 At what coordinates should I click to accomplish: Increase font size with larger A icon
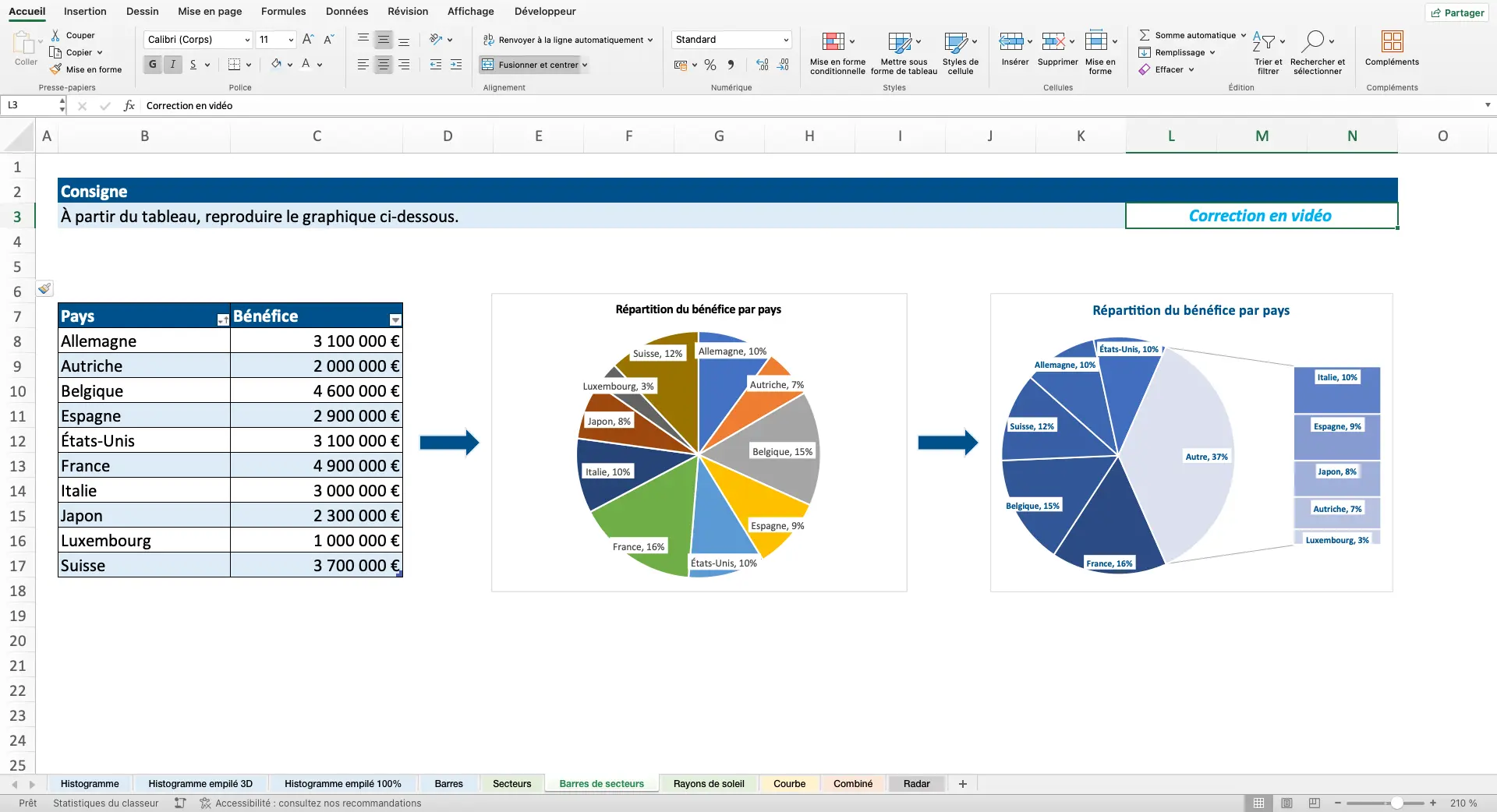[308, 39]
